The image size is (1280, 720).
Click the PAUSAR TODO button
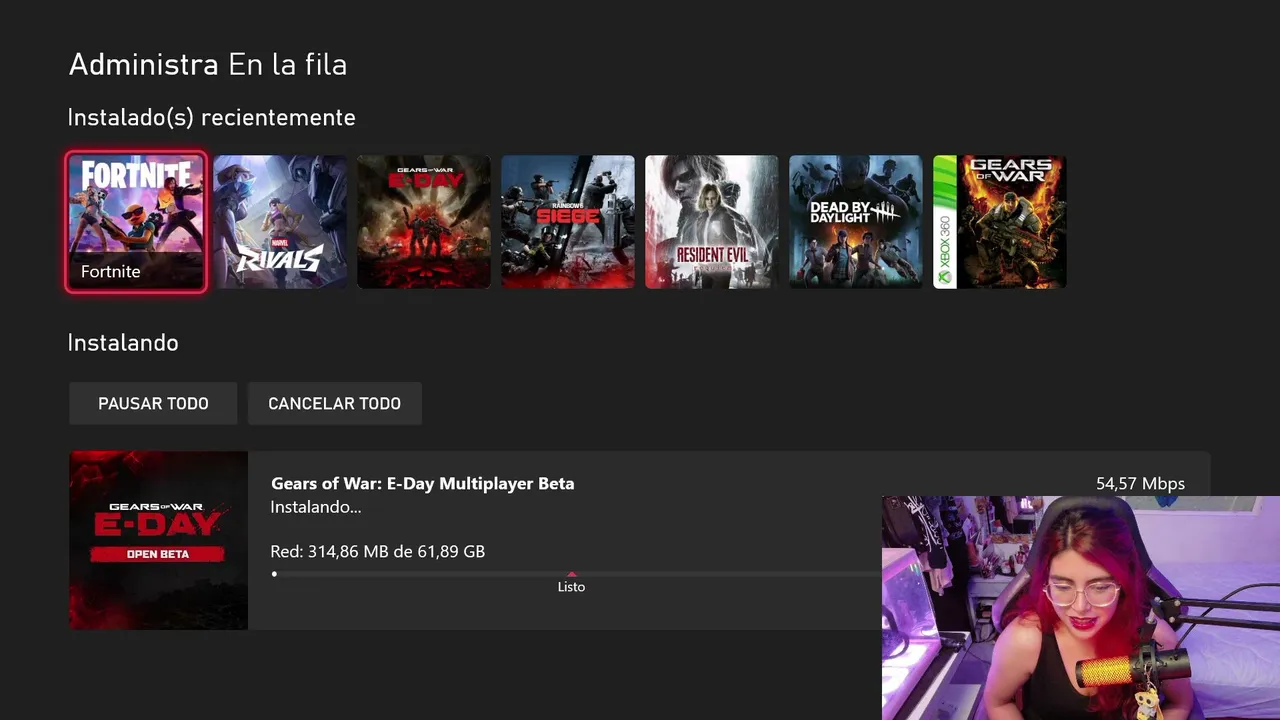(153, 403)
